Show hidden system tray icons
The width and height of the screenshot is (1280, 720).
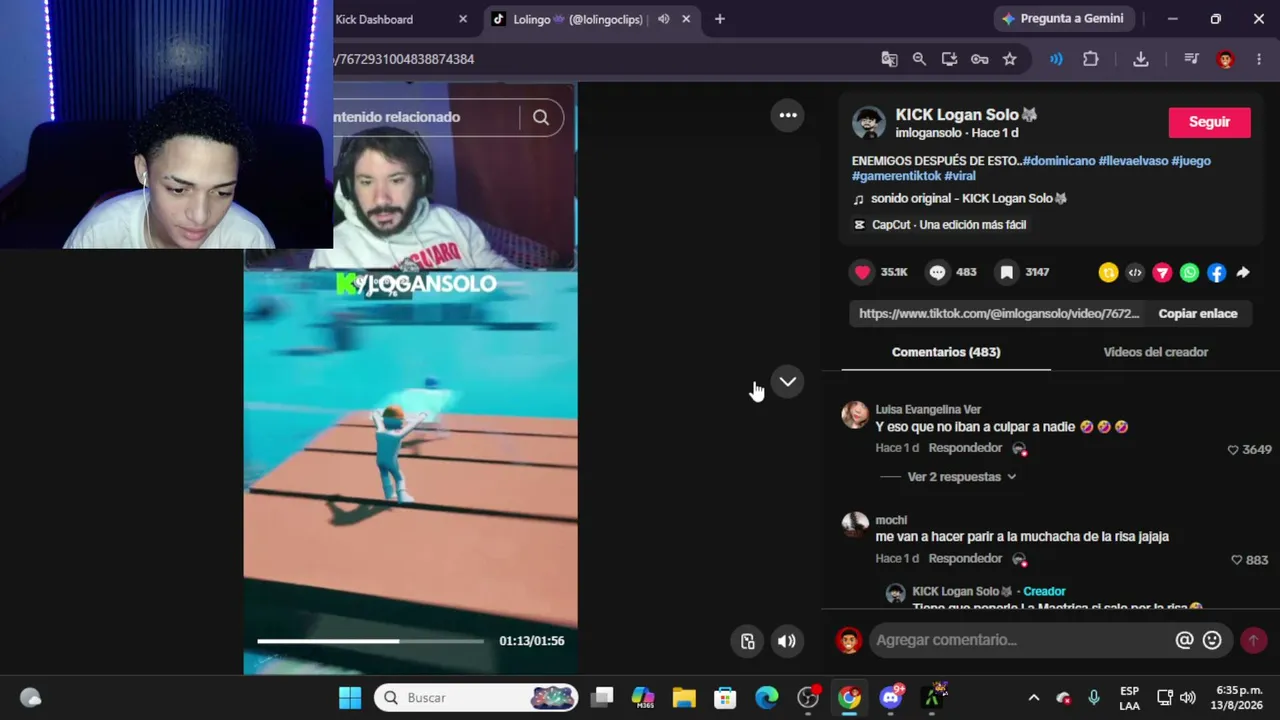click(1034, 698)
